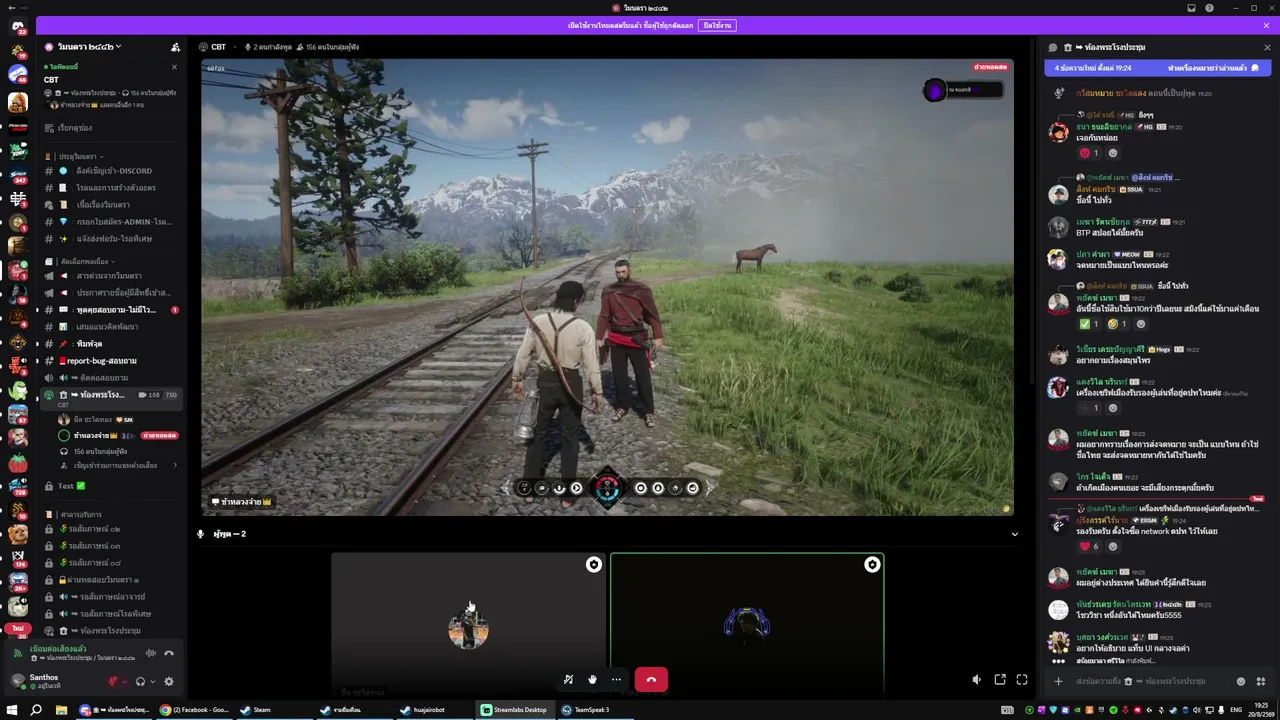Enter full screen with the corner-brackets icon
The width and height of the screenshot is (1280, 720).
(x=1022, y=680)
